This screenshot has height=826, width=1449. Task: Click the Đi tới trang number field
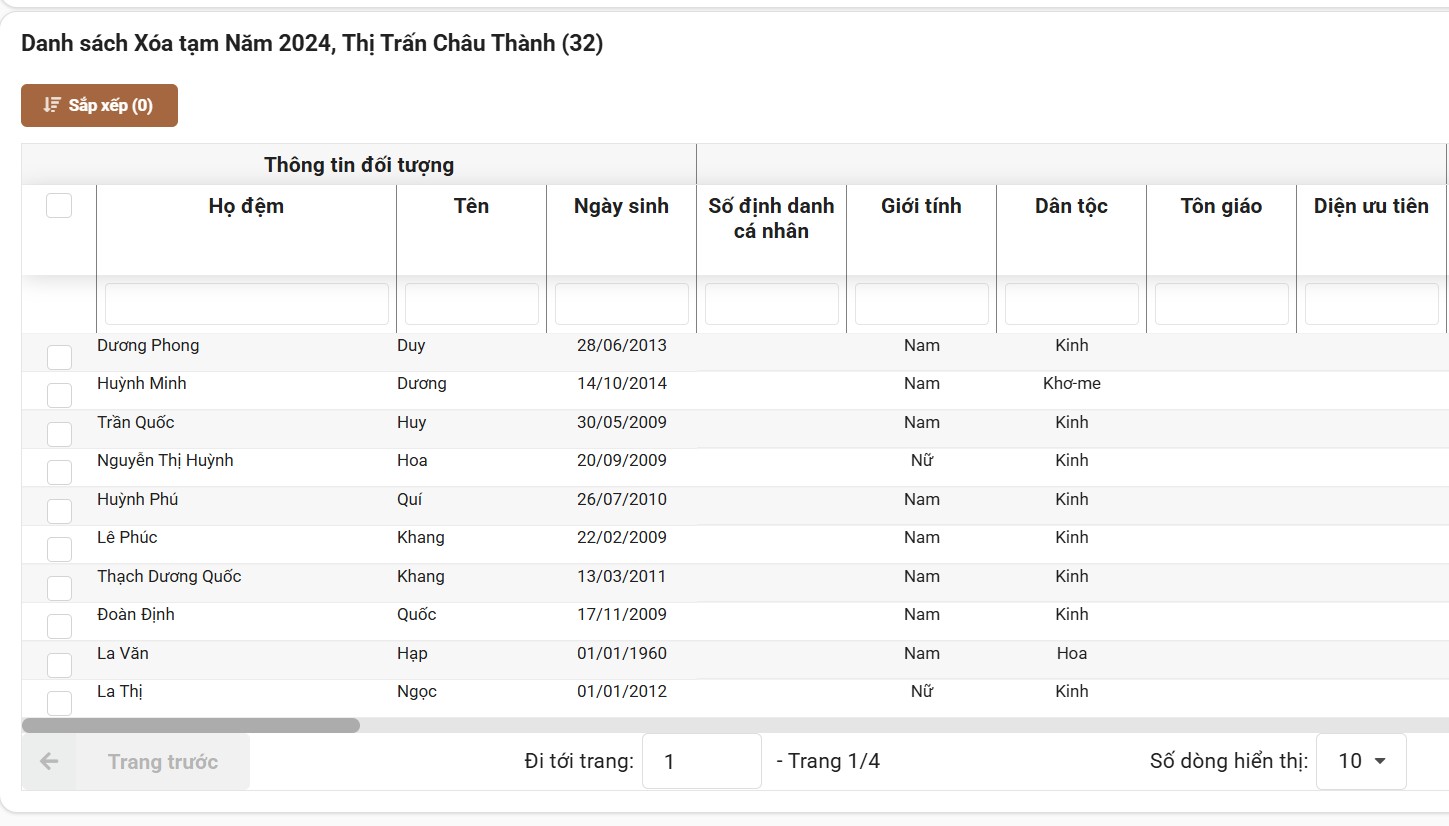[701, 762]
